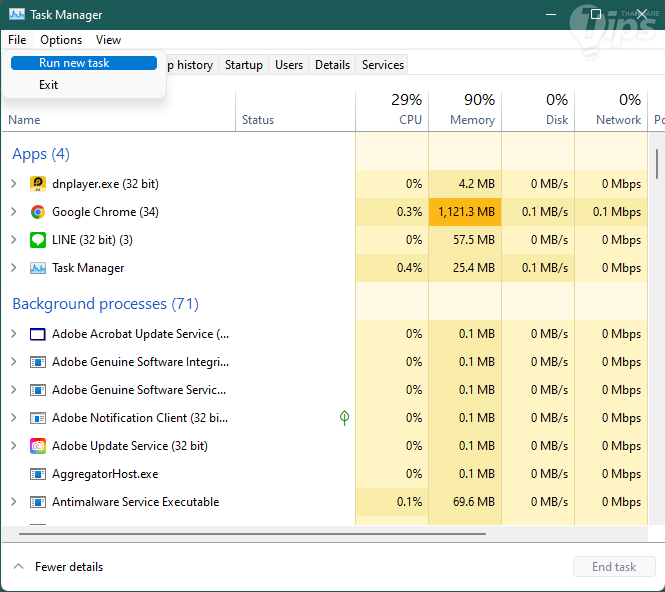
Task: Sort processes by CPU column
Action: (x=392, y=110)
